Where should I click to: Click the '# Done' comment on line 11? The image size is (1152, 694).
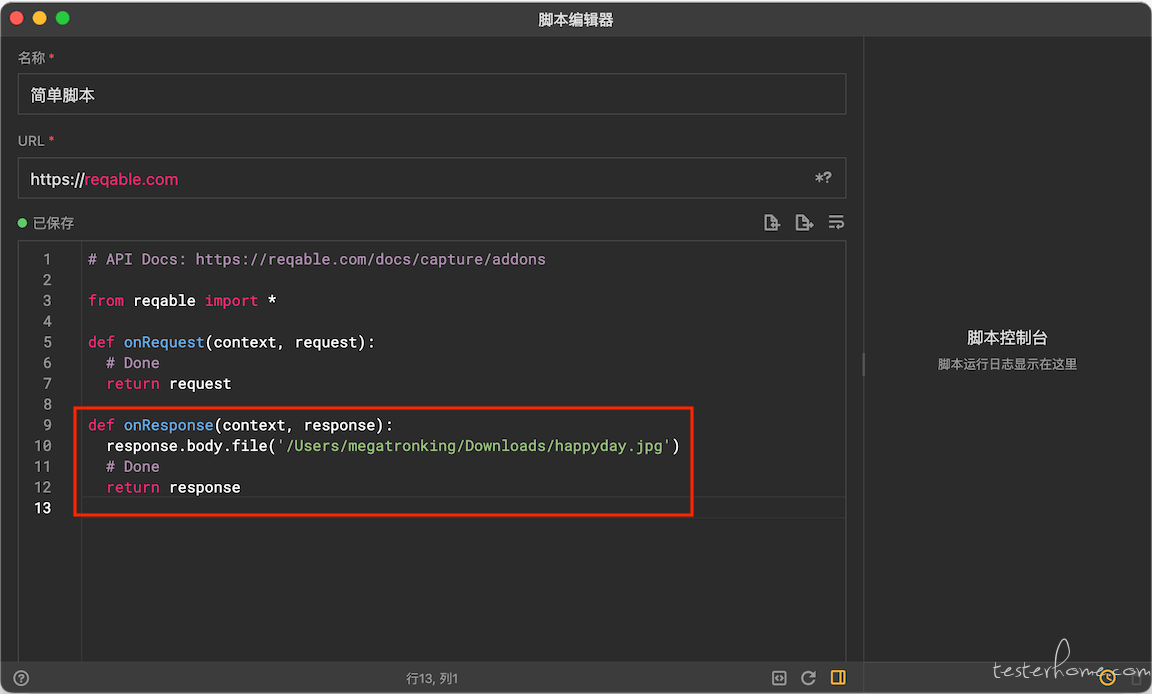[132, 466]
